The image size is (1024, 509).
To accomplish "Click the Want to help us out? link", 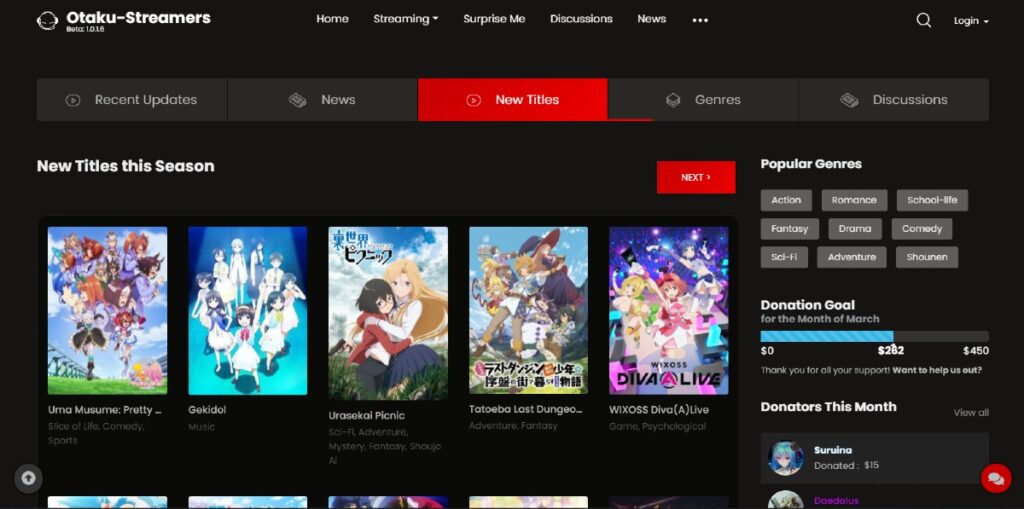I will (937, 370).
